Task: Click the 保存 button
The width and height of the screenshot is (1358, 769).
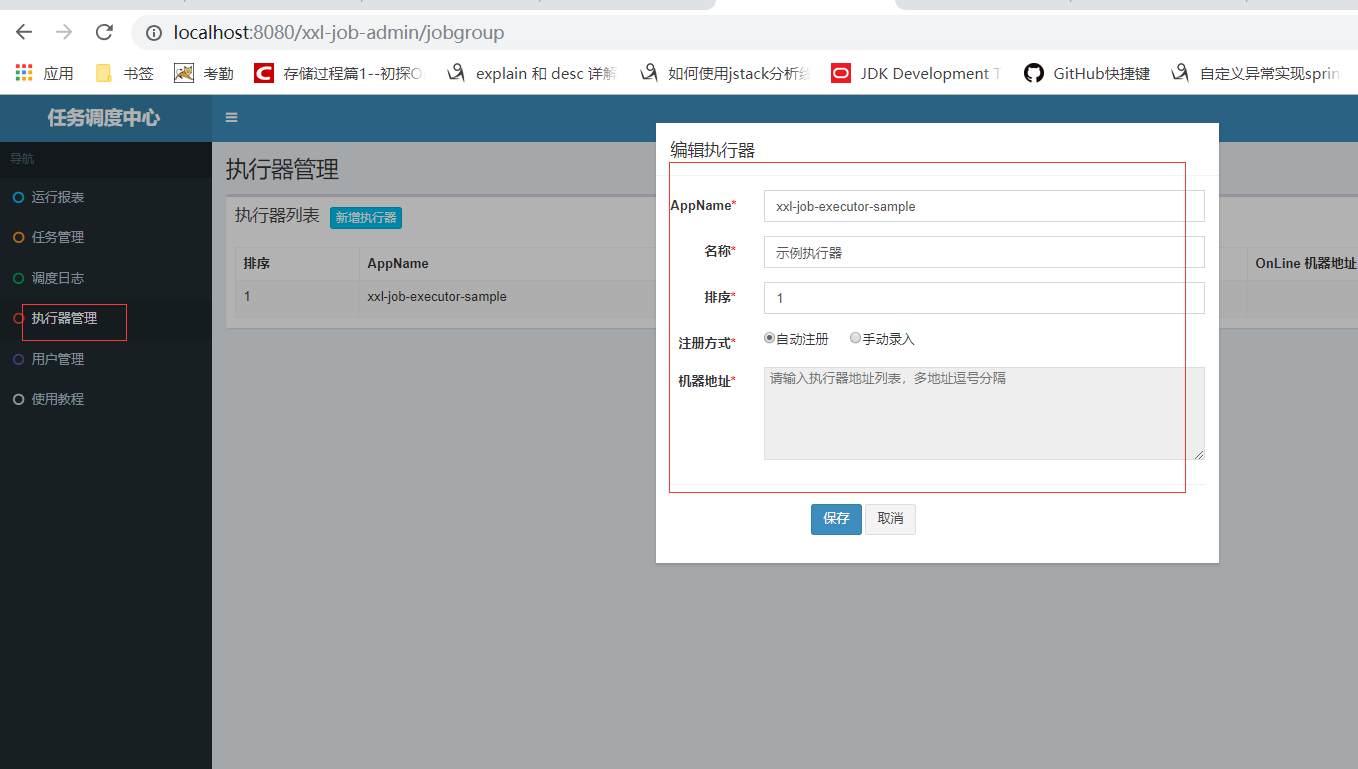Action: click(836, 518)
